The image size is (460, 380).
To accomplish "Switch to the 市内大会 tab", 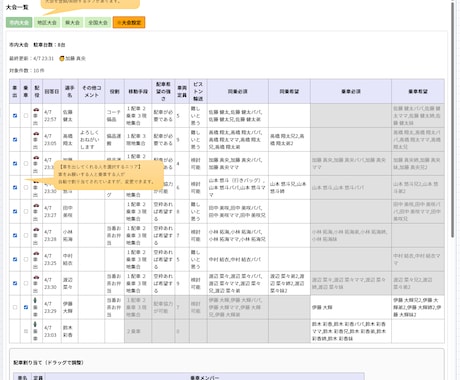I will tap(19, 23).
